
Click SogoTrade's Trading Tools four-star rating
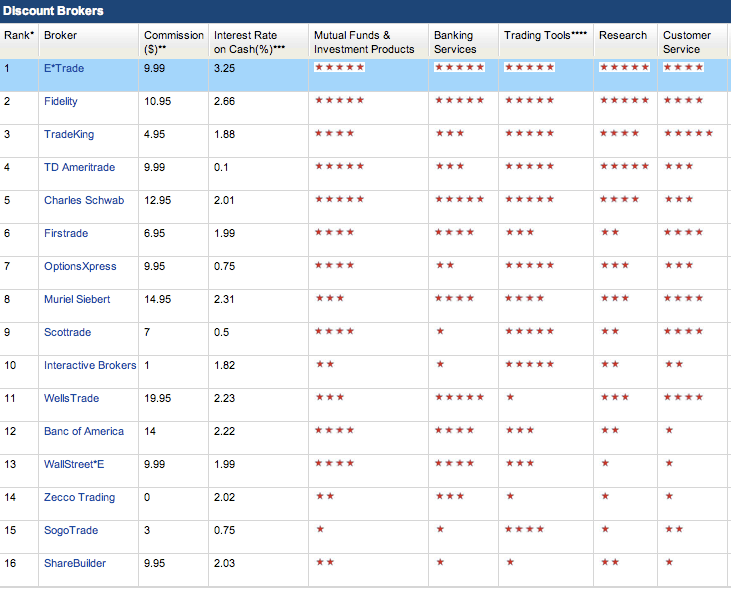(x=524, y=530)
